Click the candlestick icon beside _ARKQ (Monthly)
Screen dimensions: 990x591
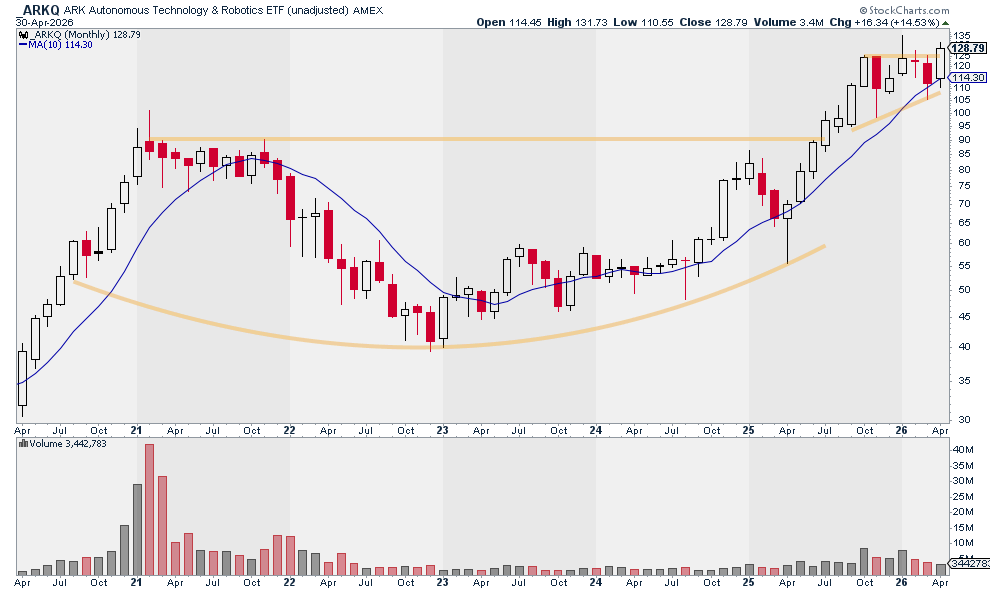(22, 35)
